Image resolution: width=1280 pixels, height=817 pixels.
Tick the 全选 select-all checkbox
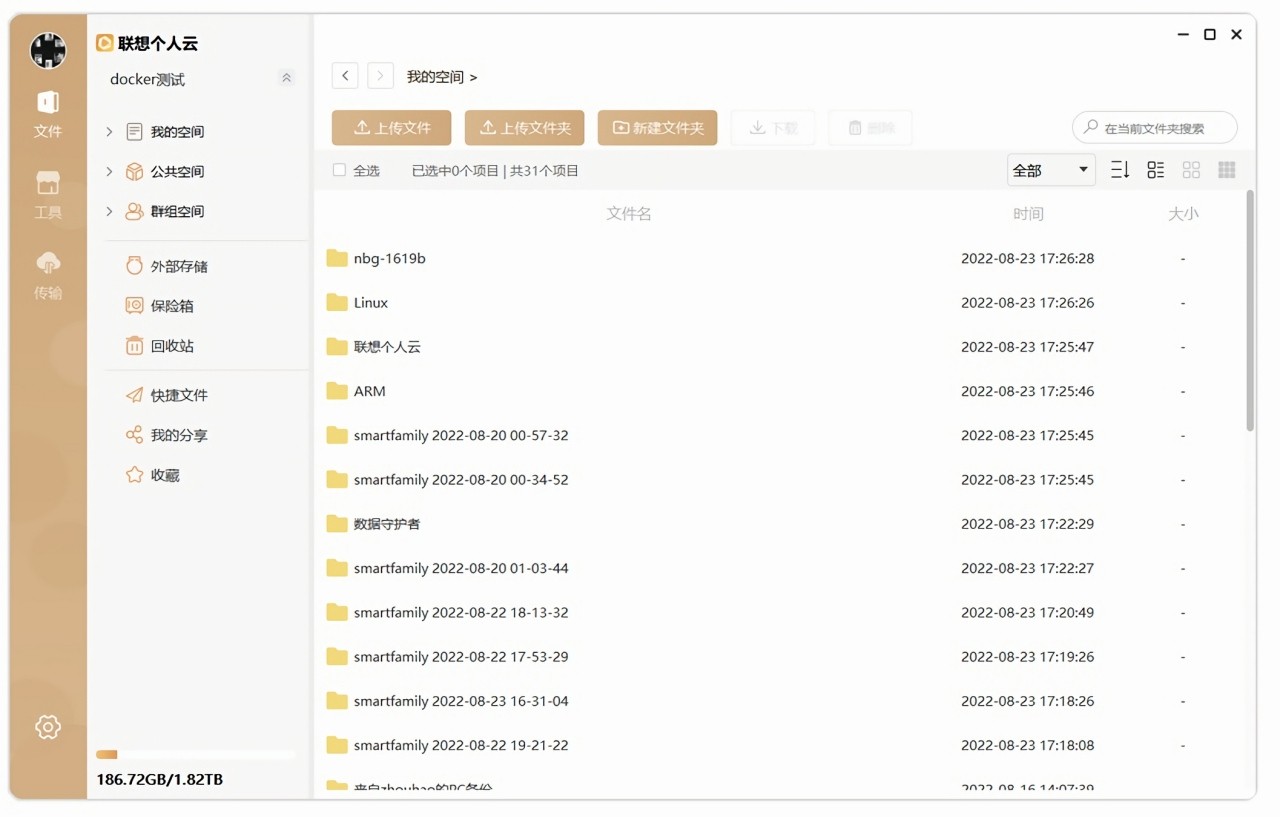[x=339, y=170]
